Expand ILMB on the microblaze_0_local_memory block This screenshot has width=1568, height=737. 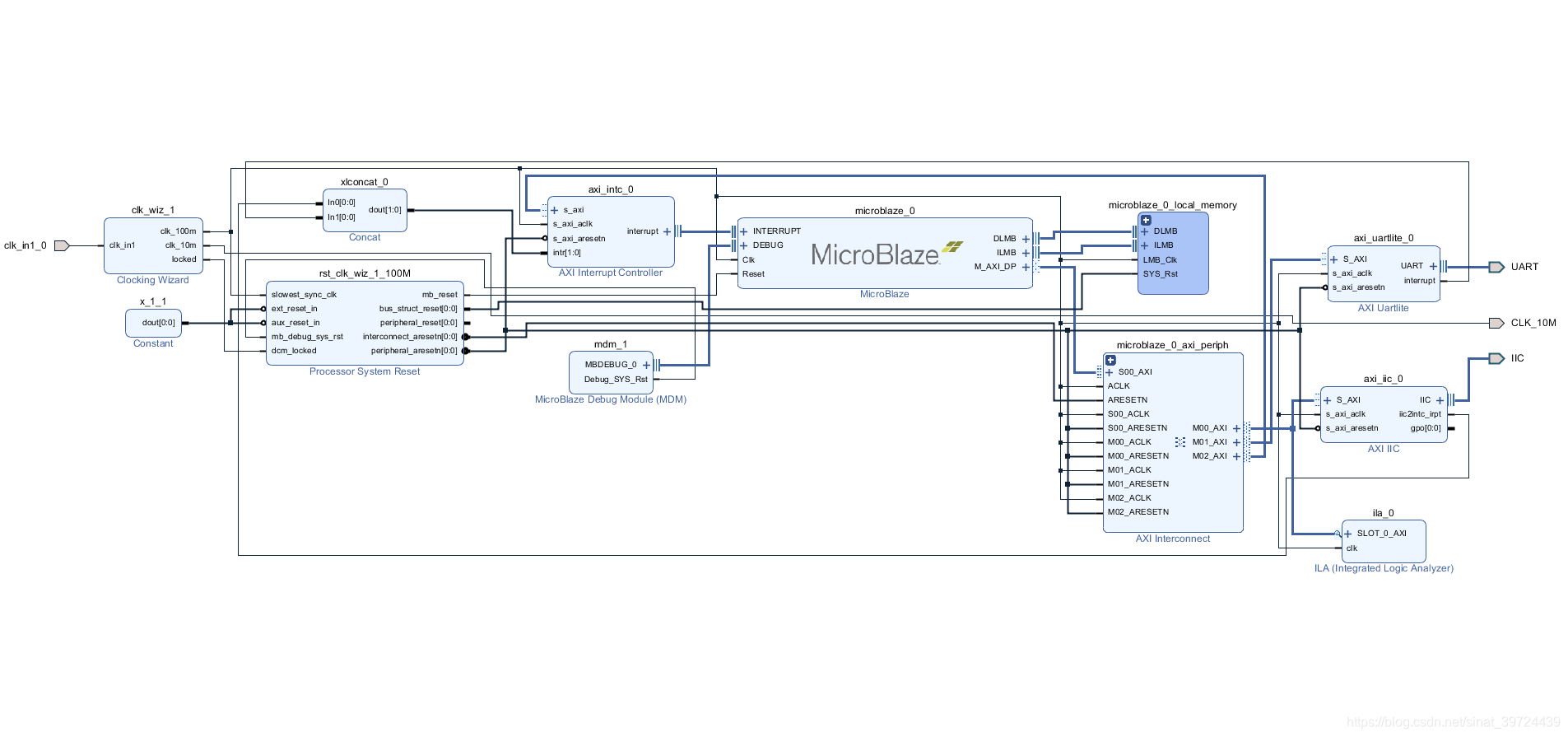(x=1145, y=245)
